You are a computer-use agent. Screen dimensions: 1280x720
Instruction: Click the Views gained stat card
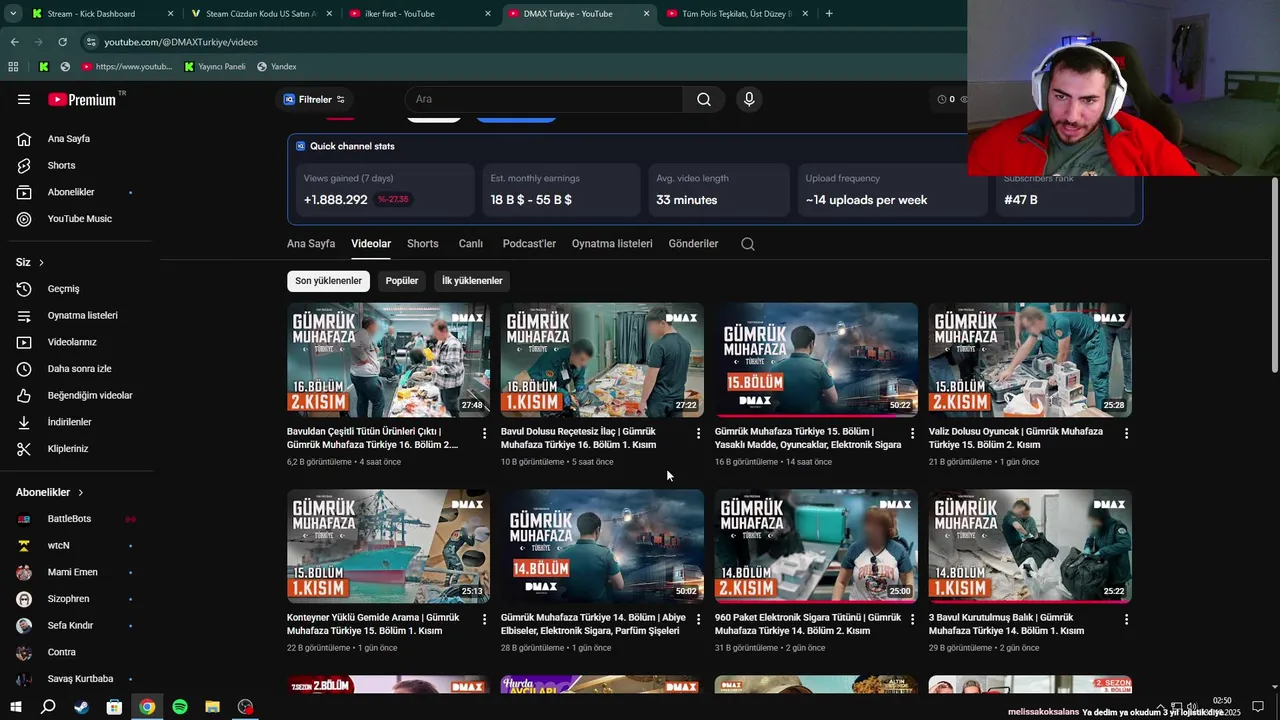(385, 190)
